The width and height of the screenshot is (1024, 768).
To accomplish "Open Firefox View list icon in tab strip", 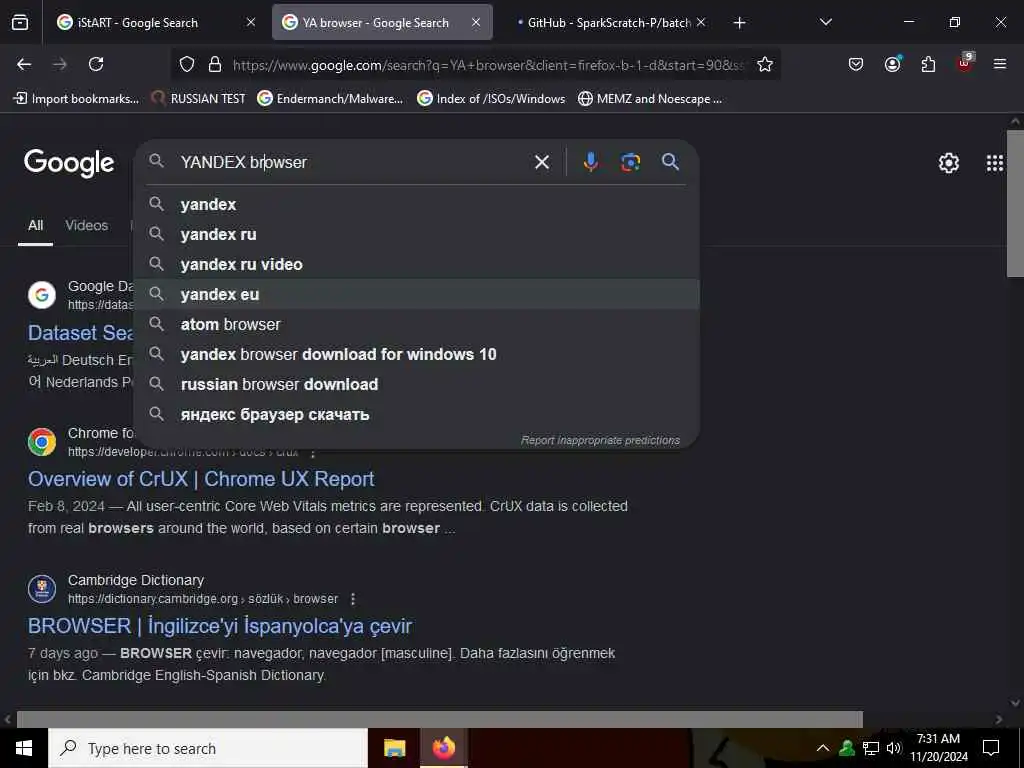I will point(20,23).
